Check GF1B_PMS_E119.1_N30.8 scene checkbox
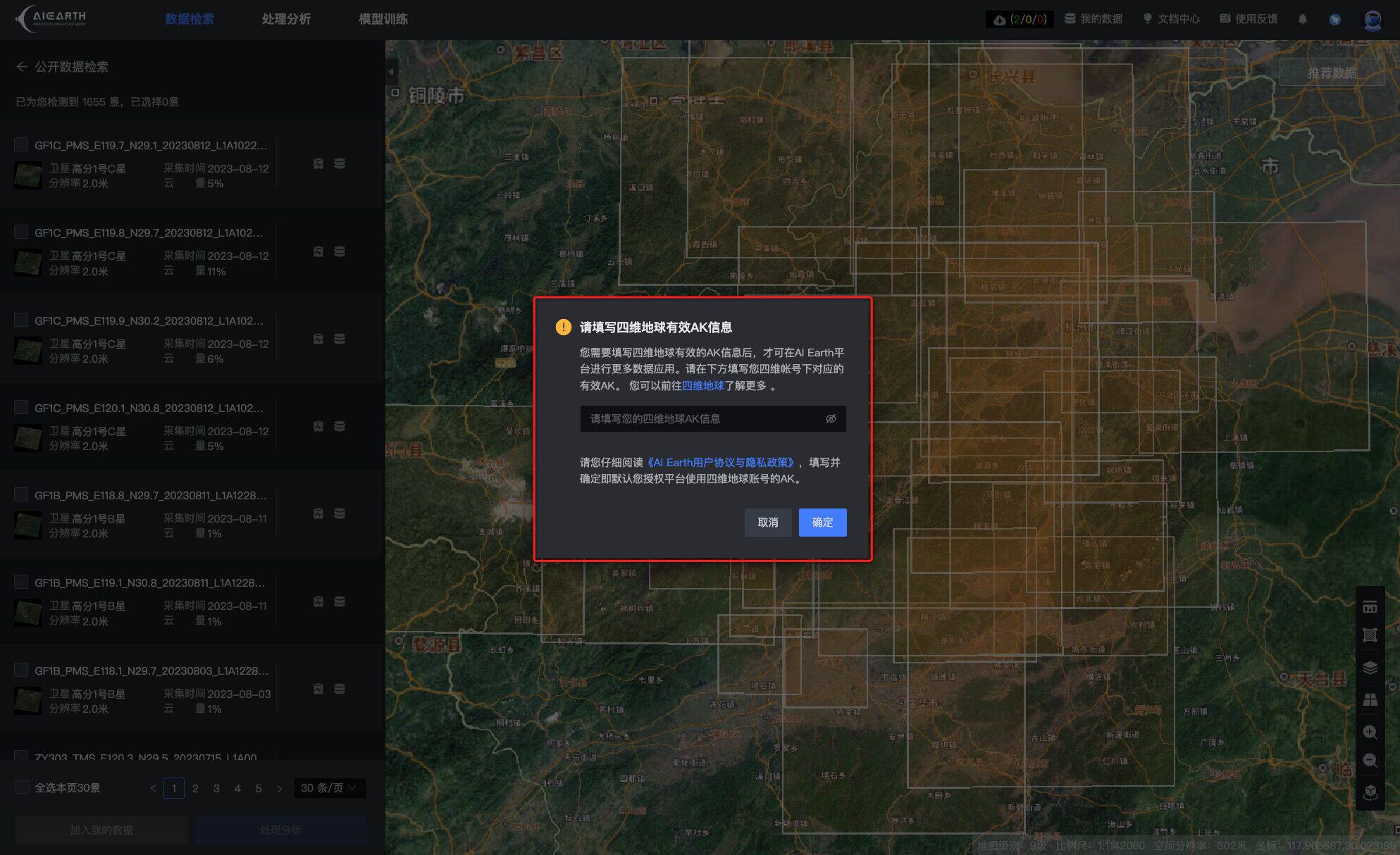1400x855 pixels. click(21, 582)
